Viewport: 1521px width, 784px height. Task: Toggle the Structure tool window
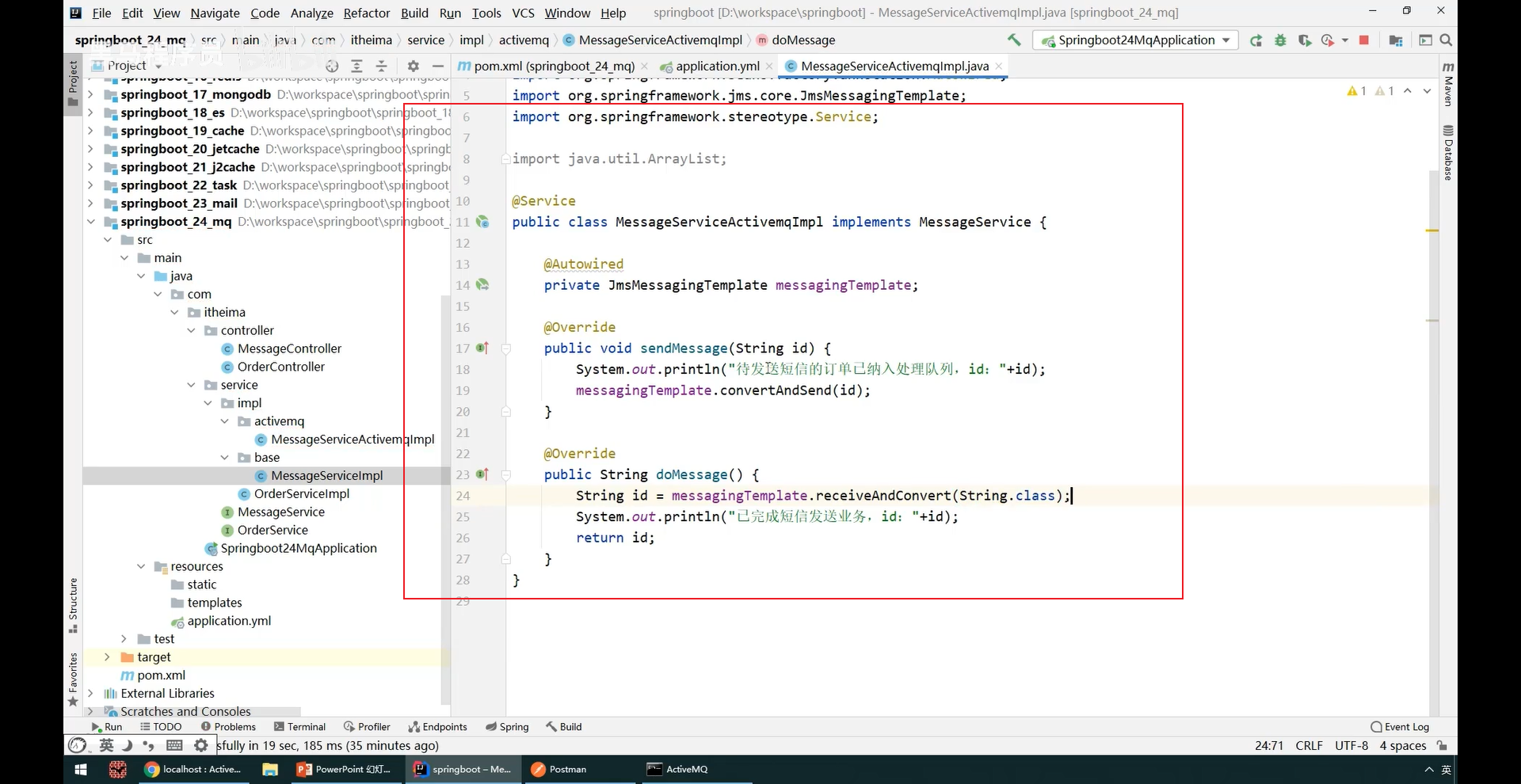coord(73,604)
